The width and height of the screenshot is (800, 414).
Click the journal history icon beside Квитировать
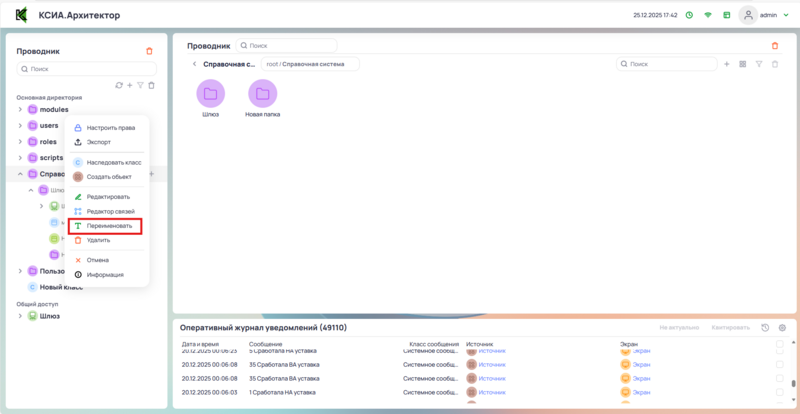point(765,328)
